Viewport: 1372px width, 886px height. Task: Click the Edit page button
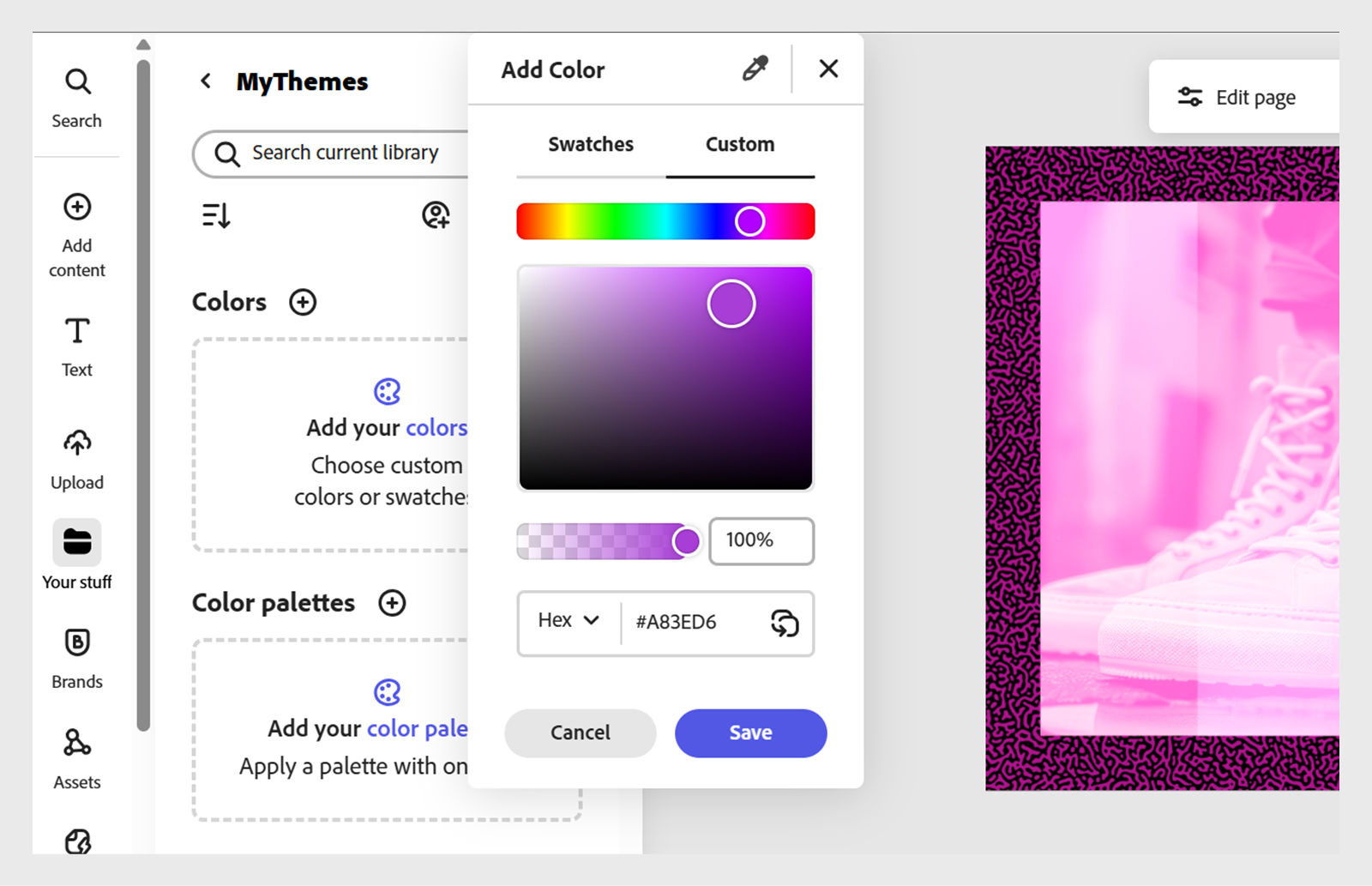pyautogui.click(x=1243, y=97)
